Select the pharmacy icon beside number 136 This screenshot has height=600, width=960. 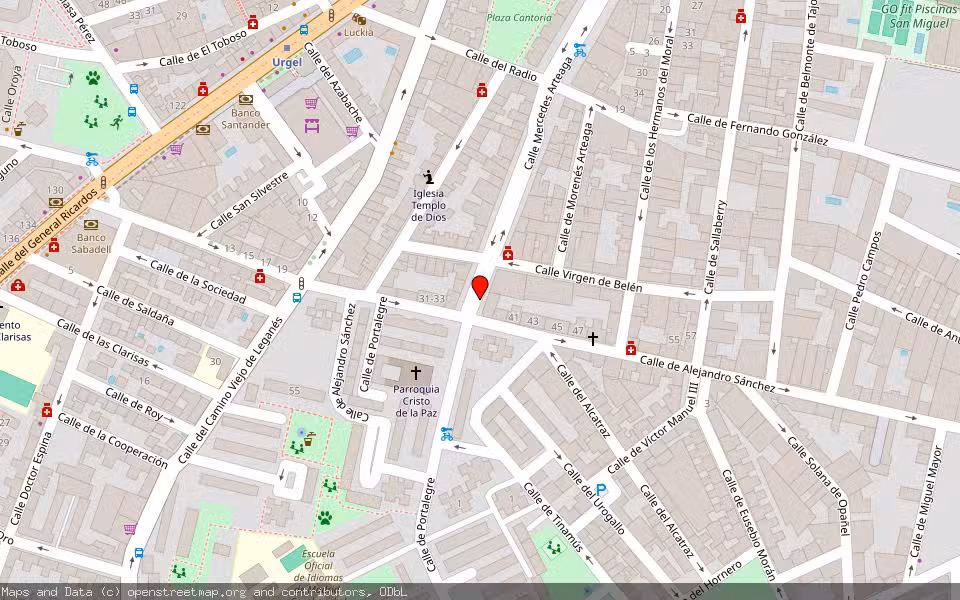[x=54, y=246]
